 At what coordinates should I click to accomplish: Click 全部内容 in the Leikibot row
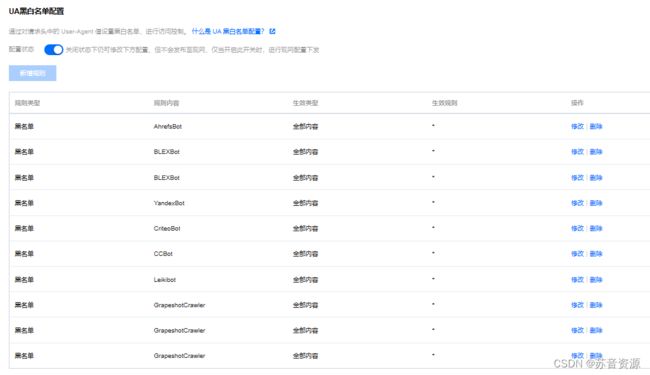305,280
